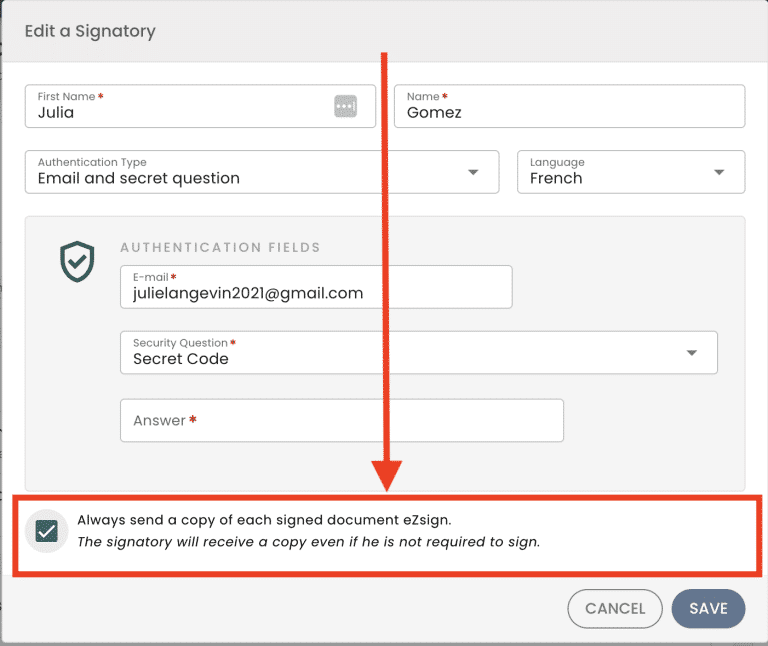Click the Answer input field
This screenshot has height=646, width=768.
tap(342, 420)
